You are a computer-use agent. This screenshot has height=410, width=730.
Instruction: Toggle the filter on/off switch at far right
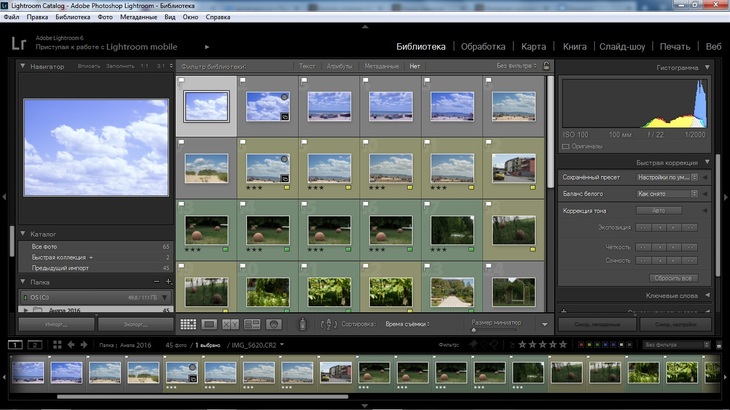point(719,345)
